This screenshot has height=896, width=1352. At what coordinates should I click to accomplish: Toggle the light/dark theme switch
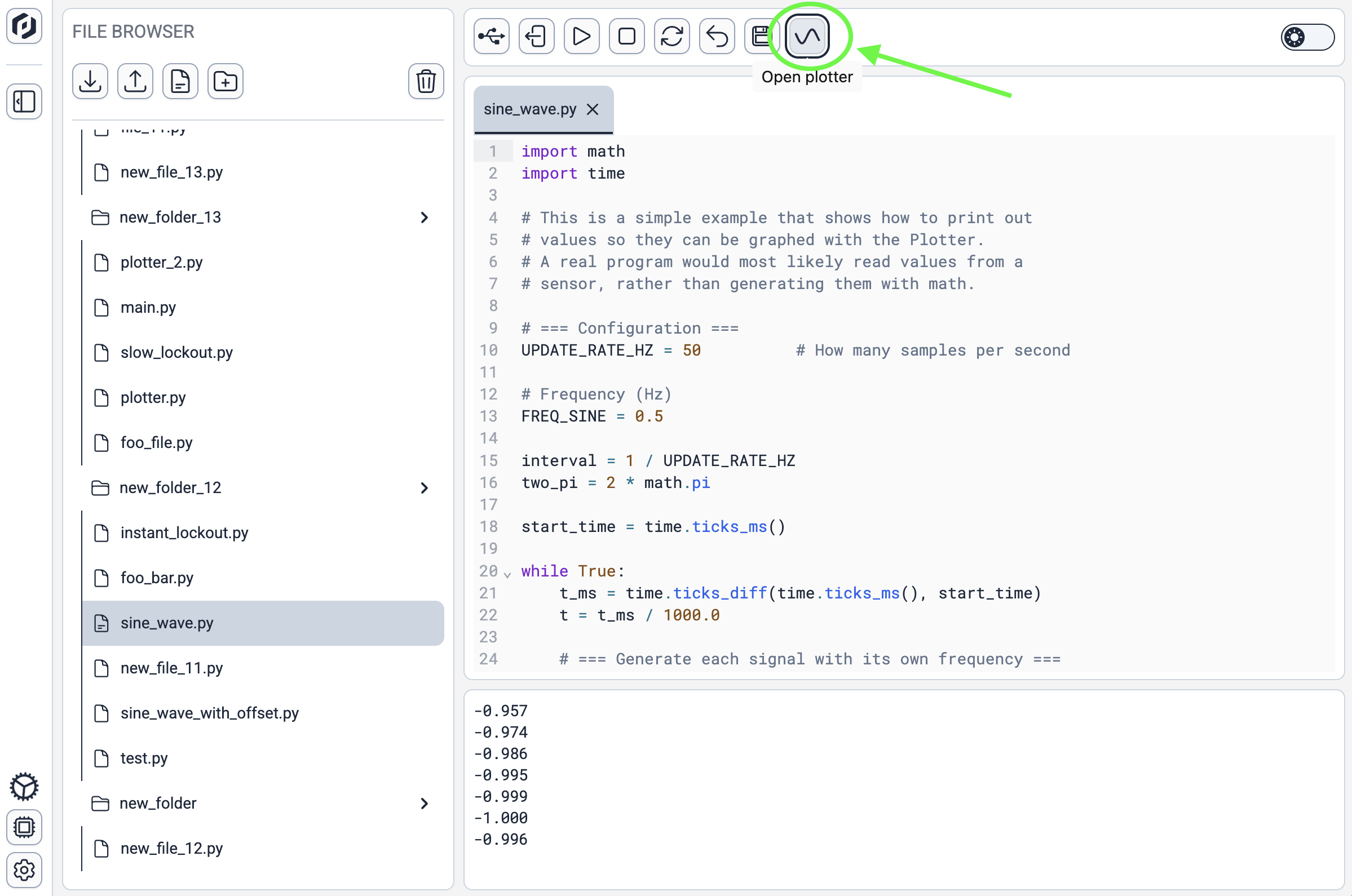(x=1307, y=38)
